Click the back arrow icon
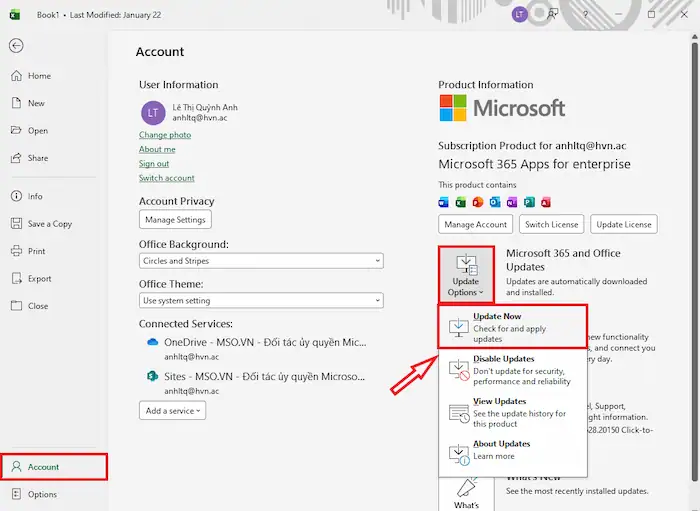This screenshot has width=700, height=511. [x=16, y=46]
